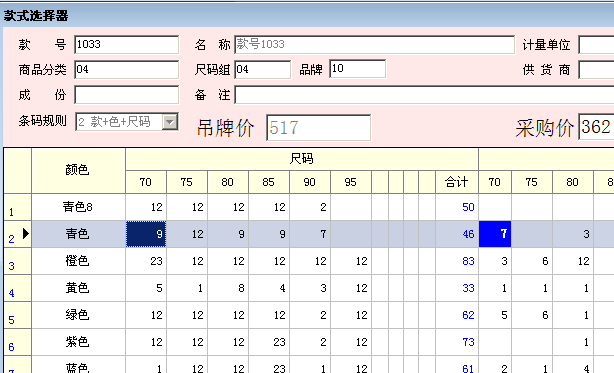
Task: Click the 橙色 row size-70 cell showing 23
Action: (146, 261)
